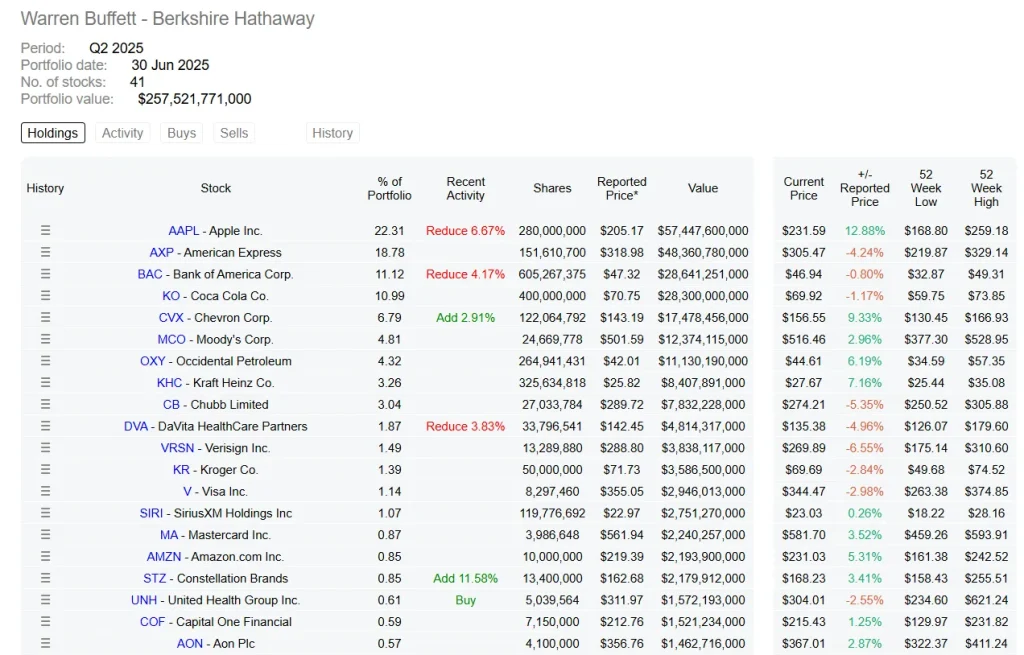1024x655 pixels.
Task: Open history icon for Visa Inc. row
Action: (x=45, y=491)
